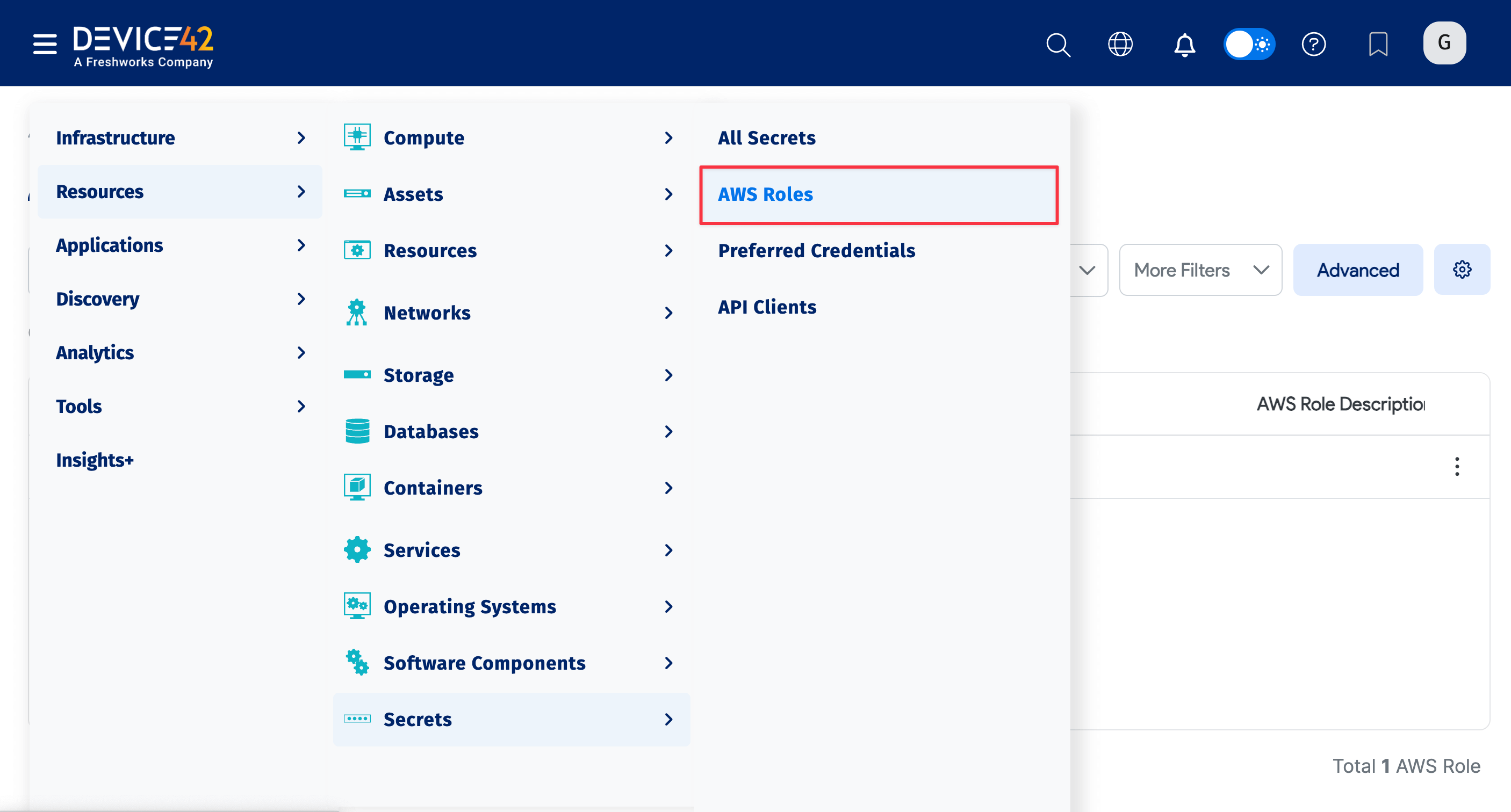Open the notifications bell
Screen dimensions: 1511x812
click(x=1184, y=44)
